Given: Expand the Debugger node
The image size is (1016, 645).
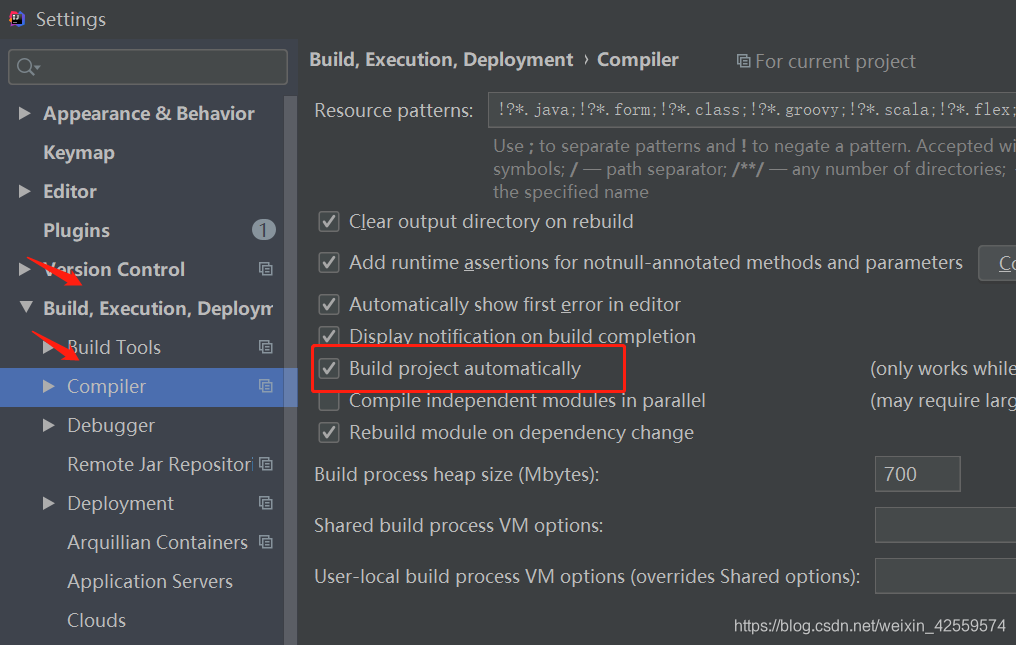Looking at the screenshot, I should 48,425.
